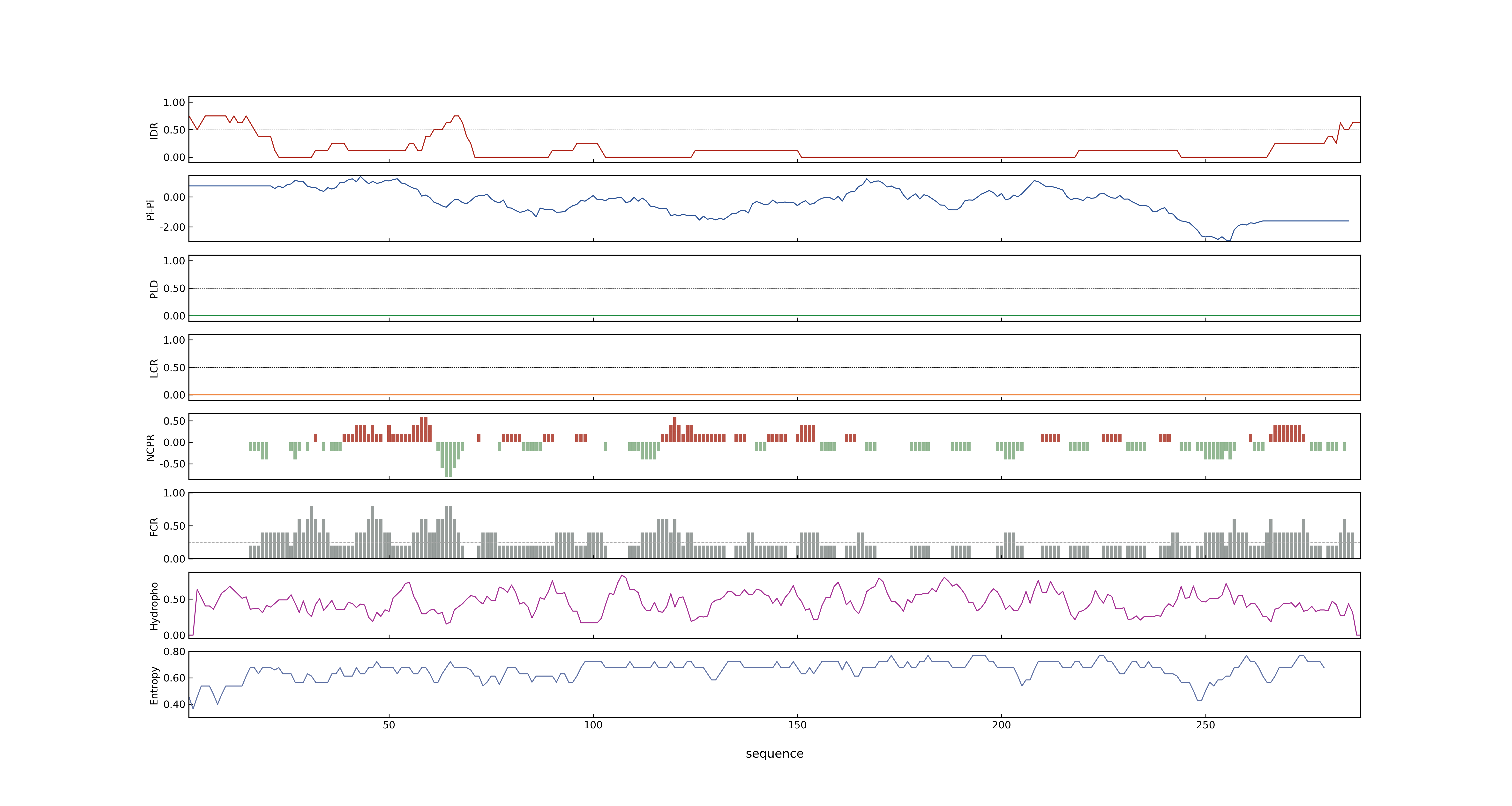Click the Hydropho y-axis label
This screenshot has width=1512, height=806.
tap(154, 606)
